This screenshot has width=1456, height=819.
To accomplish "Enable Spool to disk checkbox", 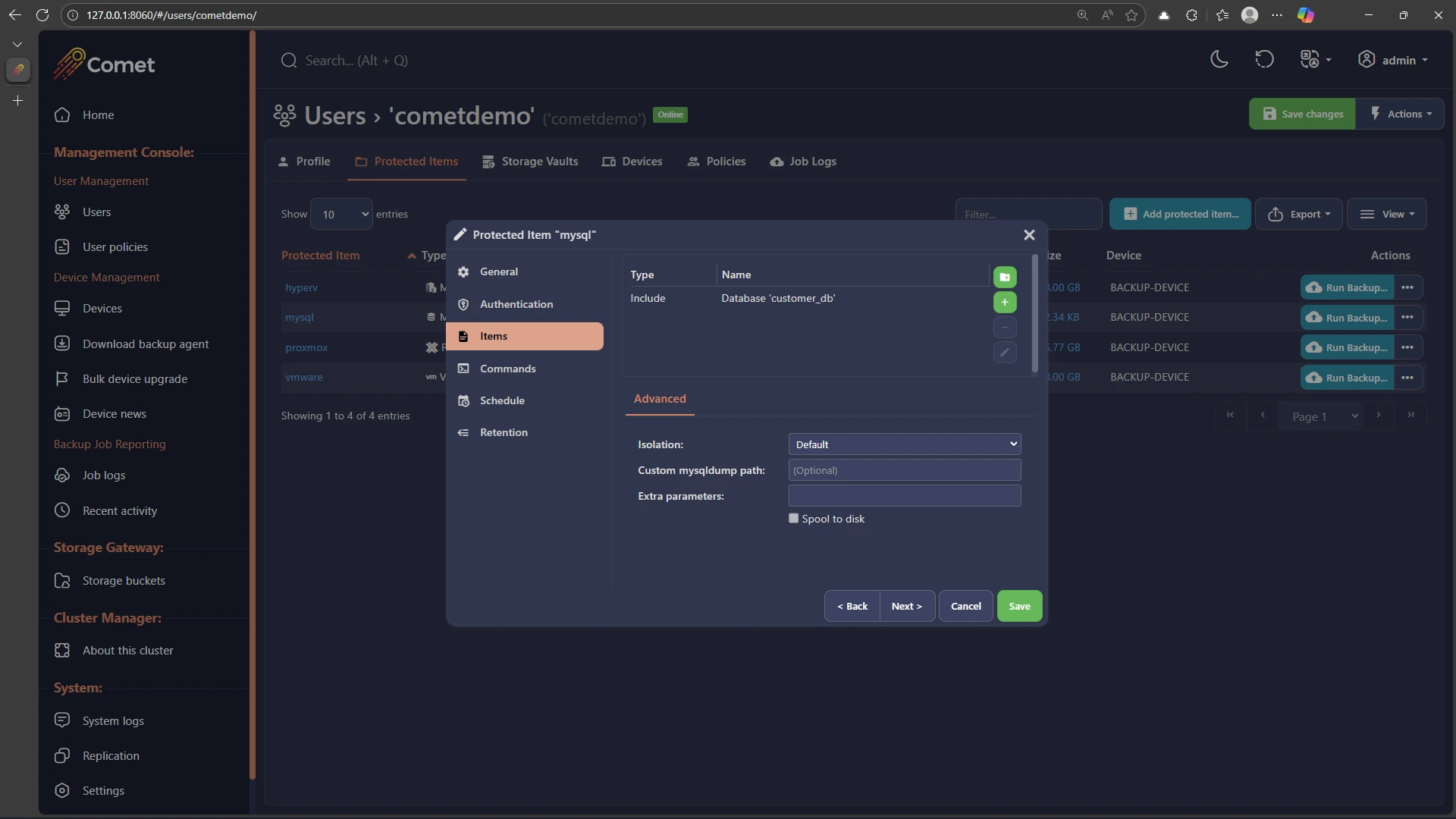I will [794, 519].
